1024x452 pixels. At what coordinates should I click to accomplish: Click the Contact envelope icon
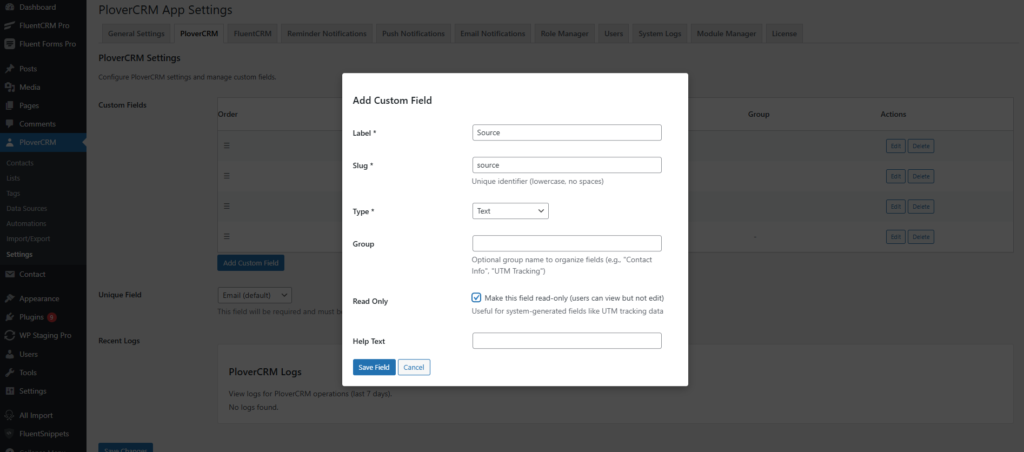click(x=10, y=274)
